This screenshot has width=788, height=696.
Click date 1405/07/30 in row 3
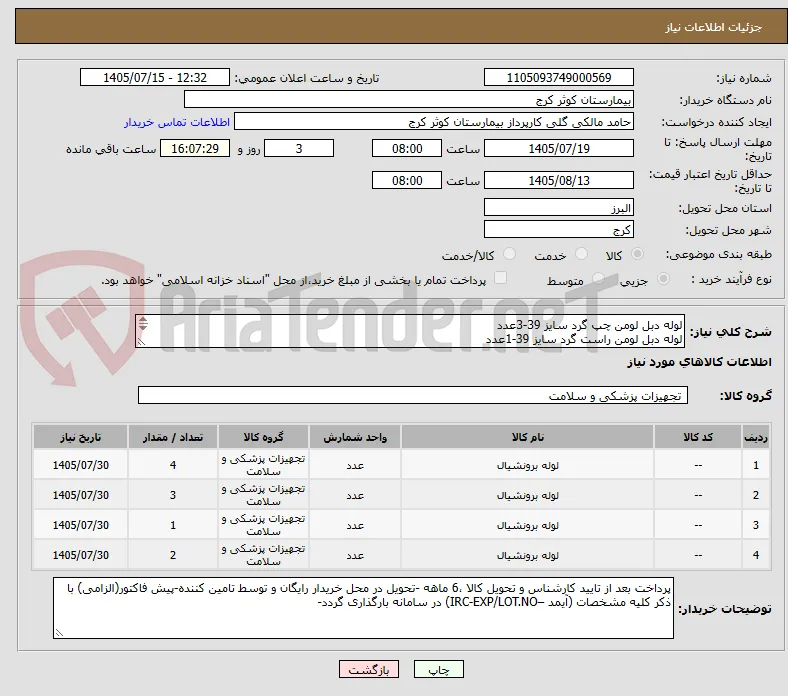tap(80, 525)
